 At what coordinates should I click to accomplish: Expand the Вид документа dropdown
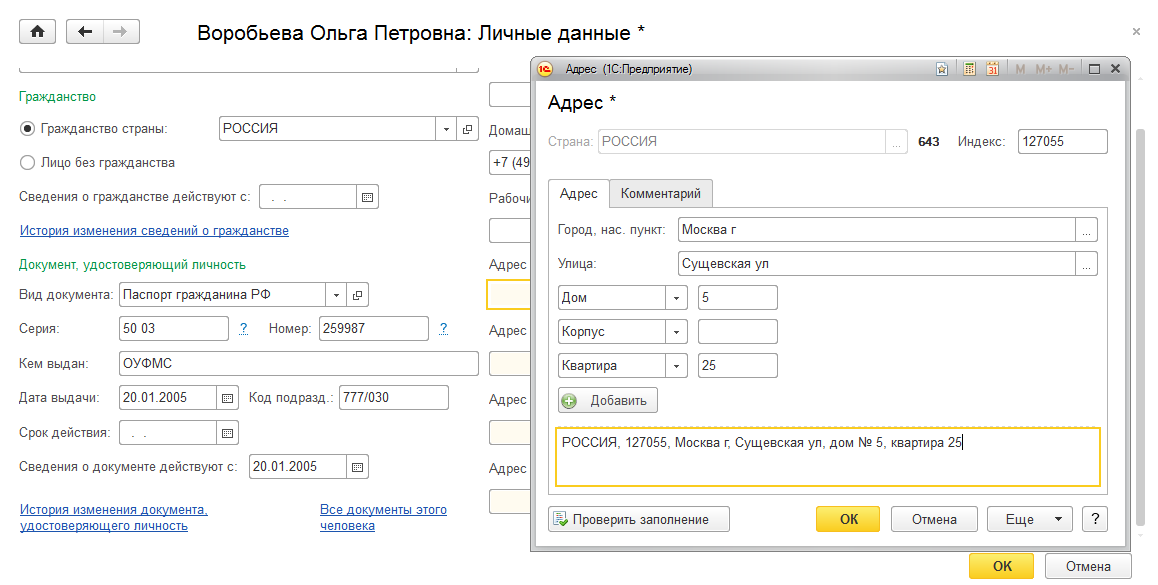pyautogui.click(x=335, y=295)
